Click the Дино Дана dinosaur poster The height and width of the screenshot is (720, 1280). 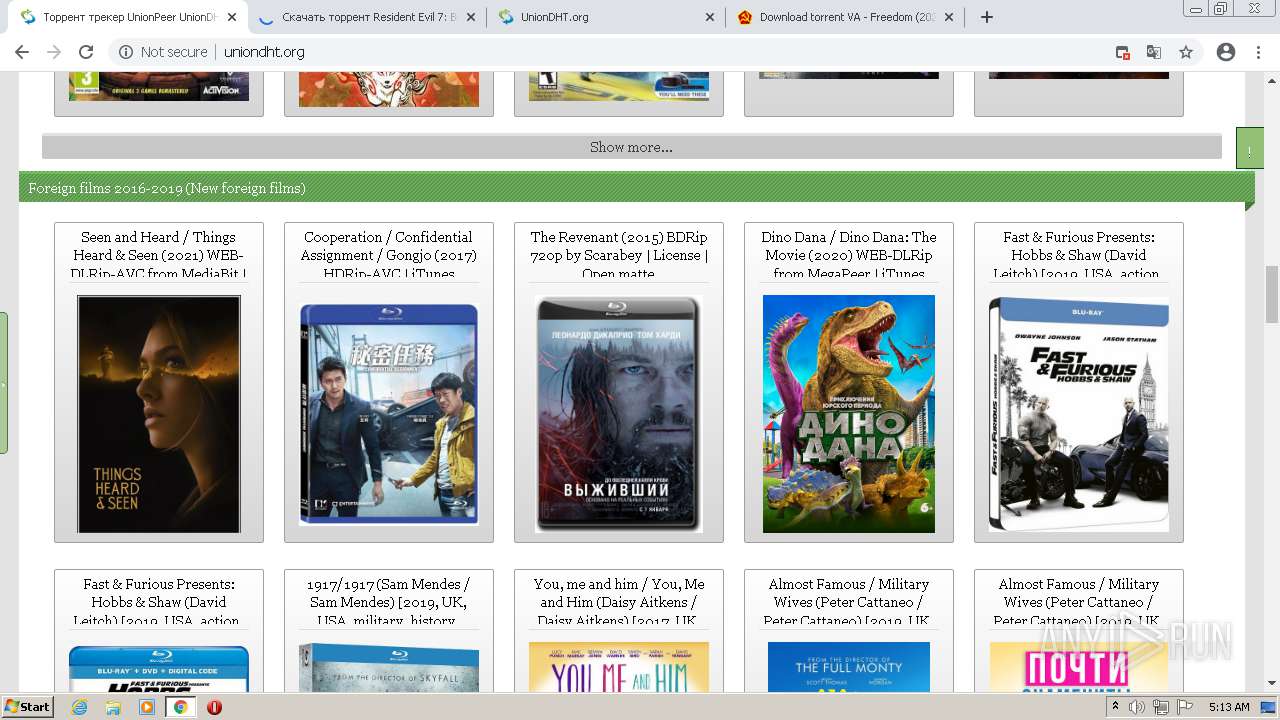pos(849,414)
